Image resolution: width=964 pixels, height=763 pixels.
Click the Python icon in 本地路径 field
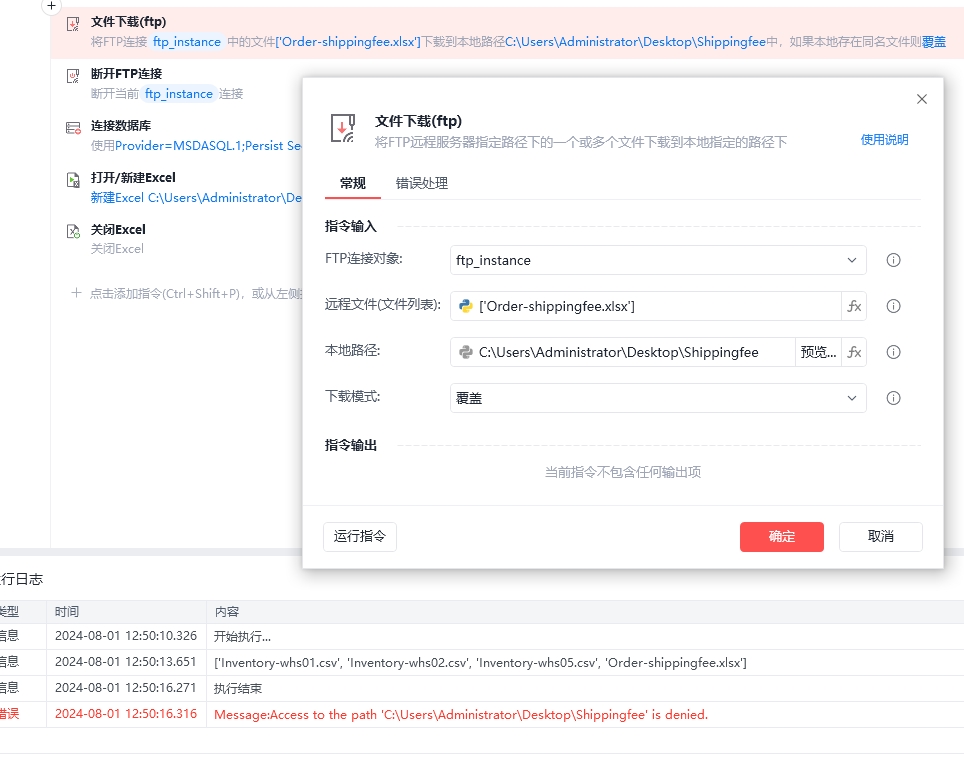[x=465, y=352]
